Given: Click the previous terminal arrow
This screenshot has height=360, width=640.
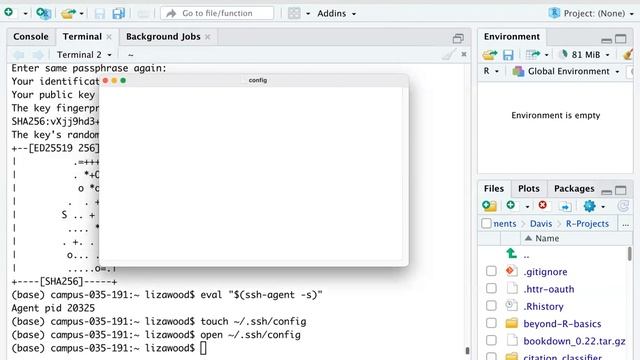Looking at the screenshot, I should pos(19,55).
